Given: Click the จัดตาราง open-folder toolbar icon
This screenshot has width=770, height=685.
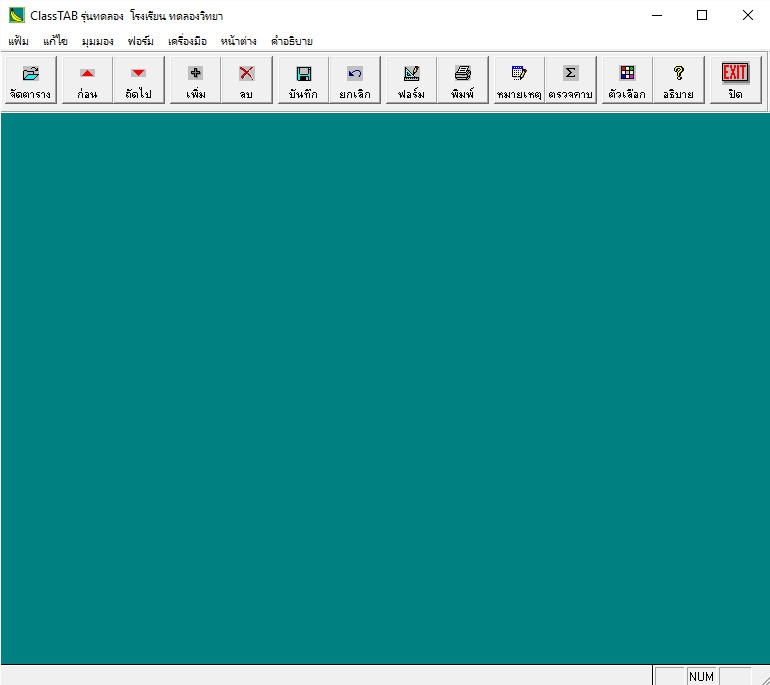Looking at the screenshot, I should point(30,80).
